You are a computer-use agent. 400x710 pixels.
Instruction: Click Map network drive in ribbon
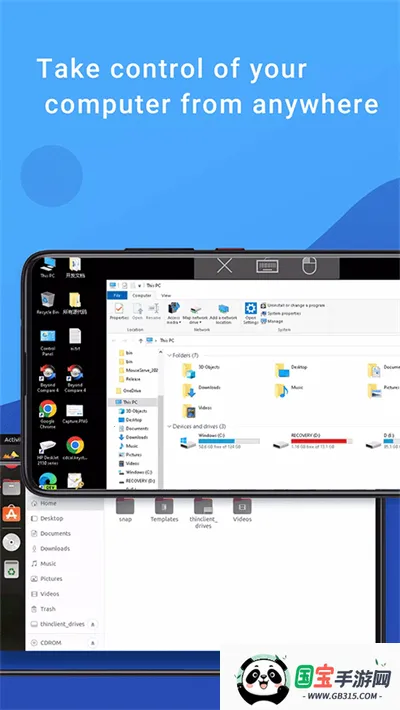(x=195, y=314)
